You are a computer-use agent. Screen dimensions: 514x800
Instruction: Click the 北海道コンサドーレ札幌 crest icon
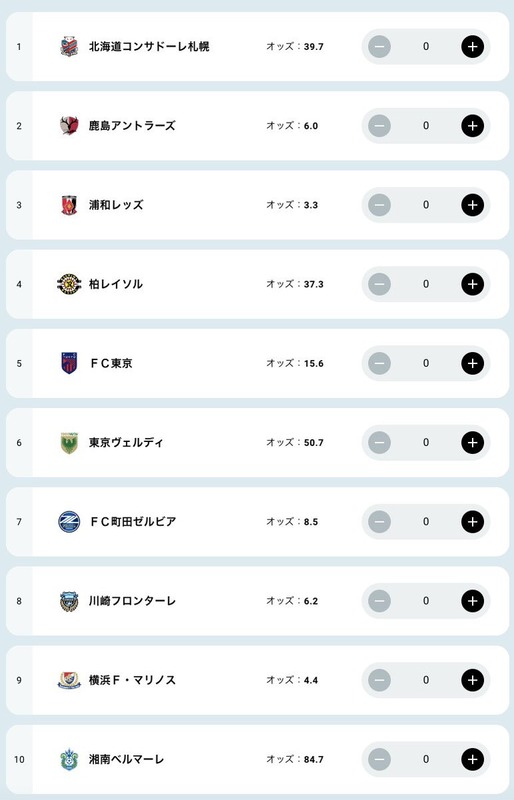(69, 46)
